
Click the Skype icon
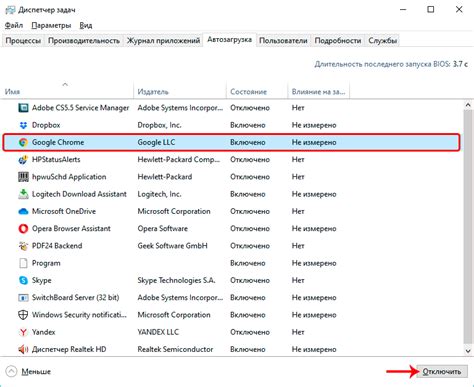[23, 280]
